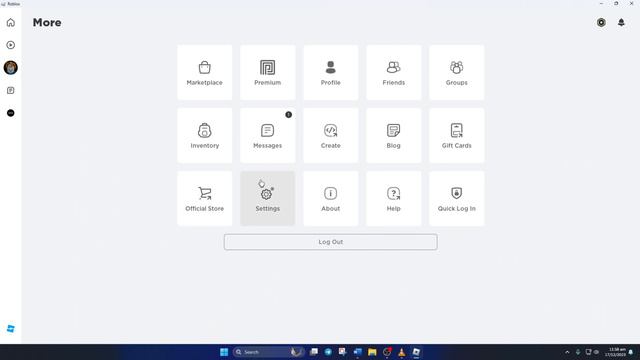Open the Quick Log In tile

(x=457, y=198)
